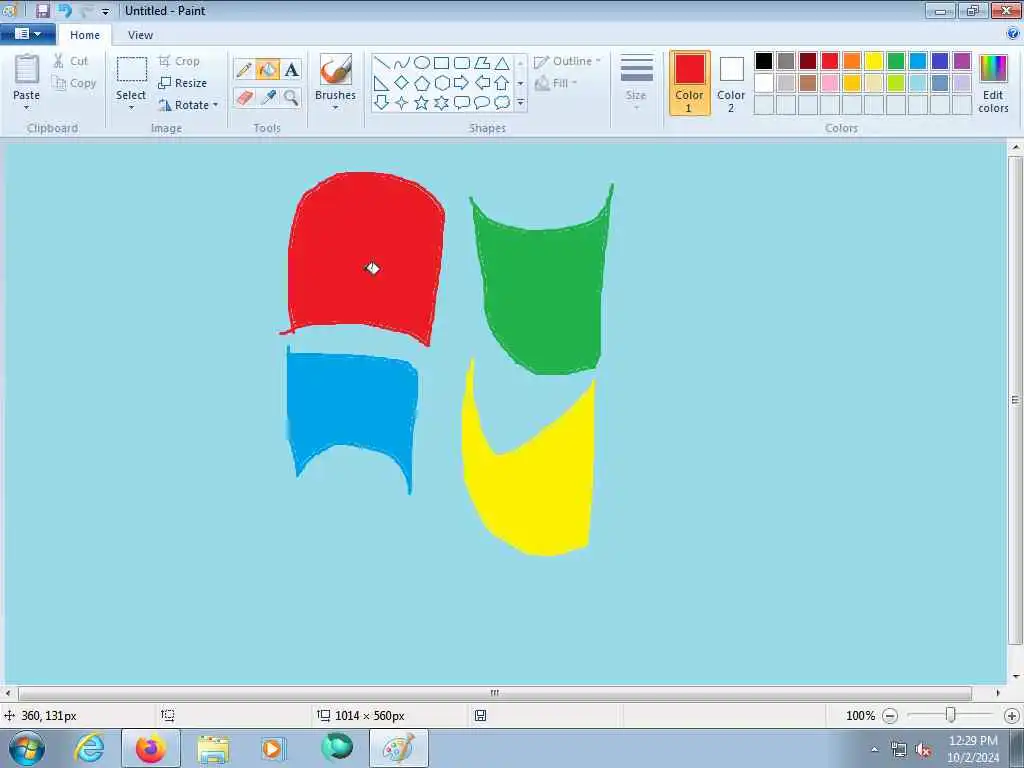Open Windows Explorer folder from taskbar
The width and height of the screenshot is (1024, 768).
point(213,748)
